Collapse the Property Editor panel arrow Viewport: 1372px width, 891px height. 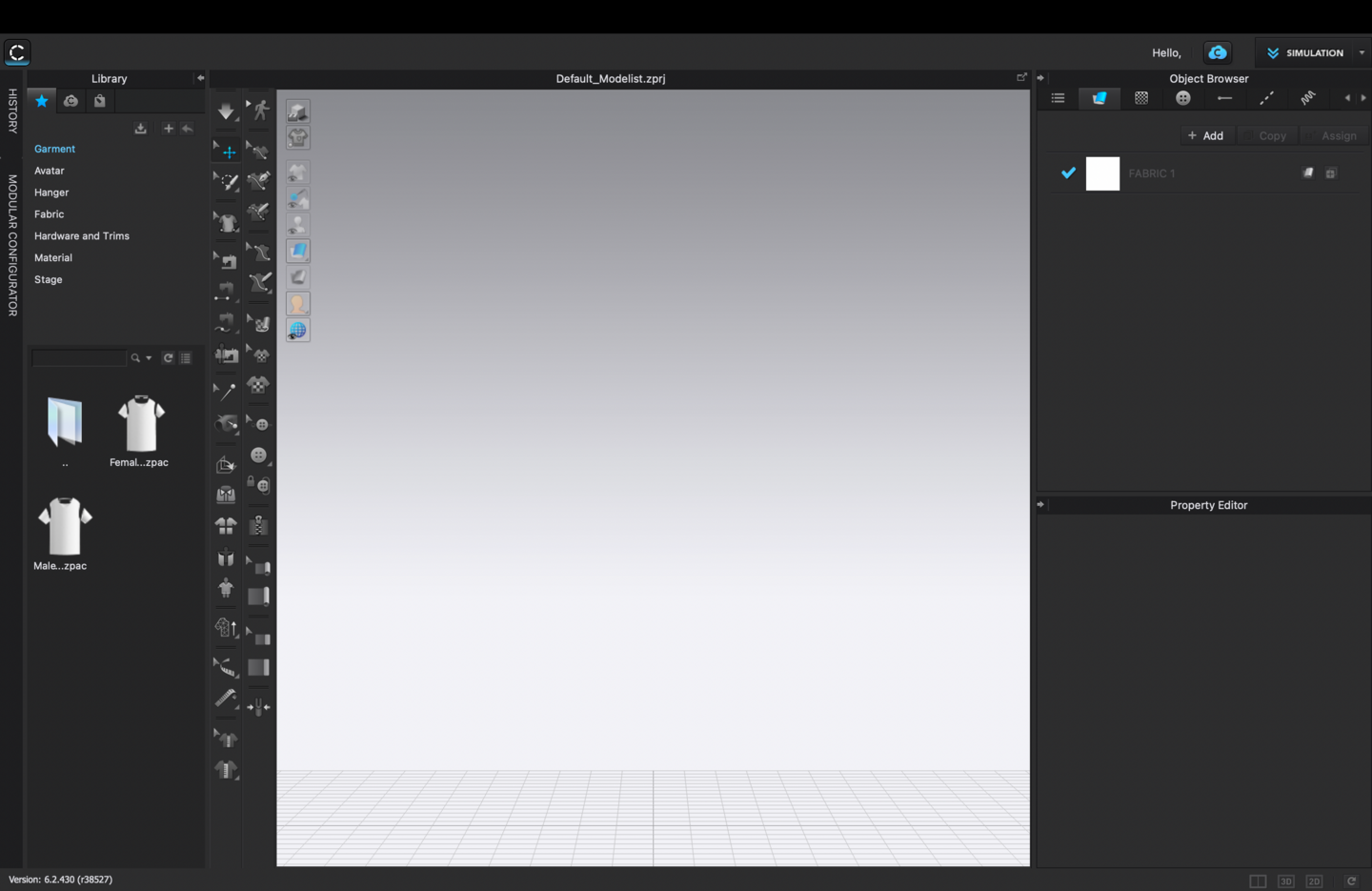pyautogui.click(x=1040, y=505)
